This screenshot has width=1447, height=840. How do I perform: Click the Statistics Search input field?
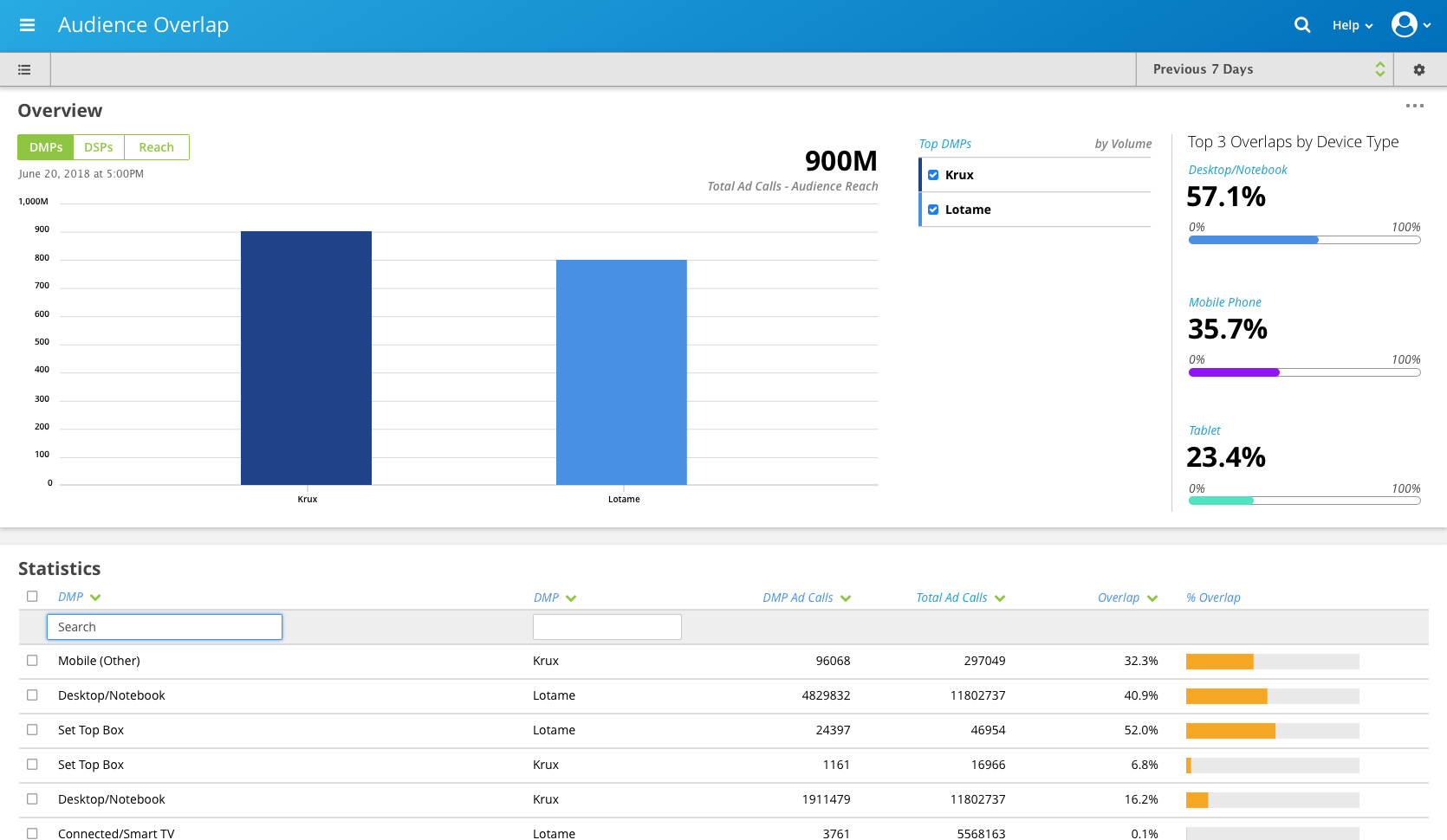(165, 627)
